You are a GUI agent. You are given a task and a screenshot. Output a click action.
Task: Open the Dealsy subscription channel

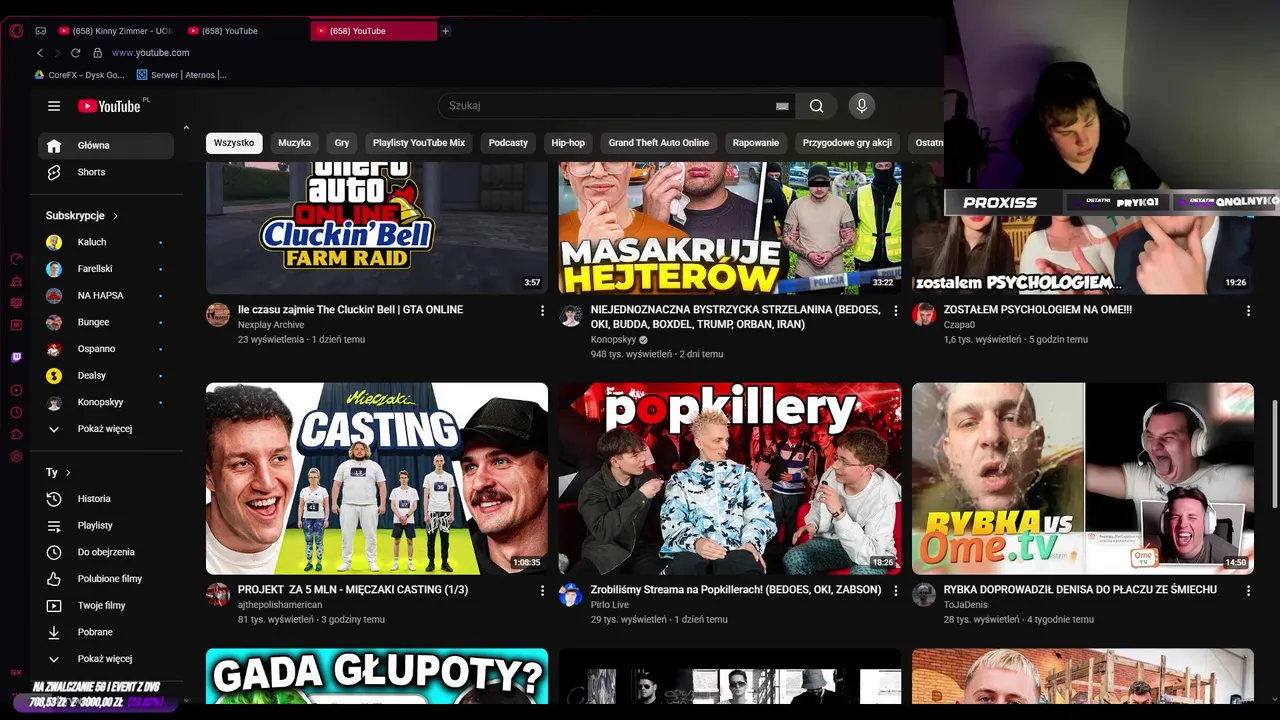coord(106,376)
